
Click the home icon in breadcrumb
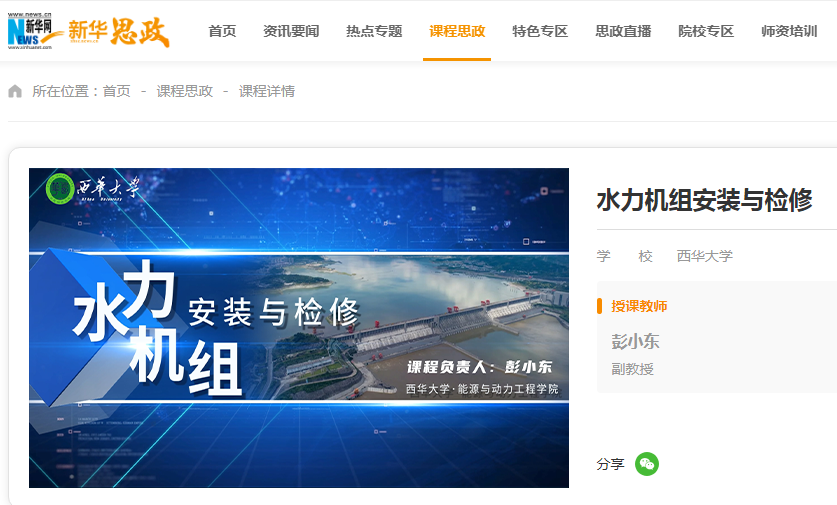pos(15,91)
